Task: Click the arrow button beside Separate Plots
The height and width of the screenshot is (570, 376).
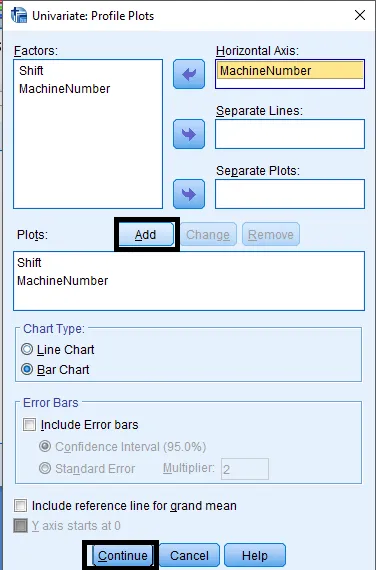Action: [x=189, y=194]
